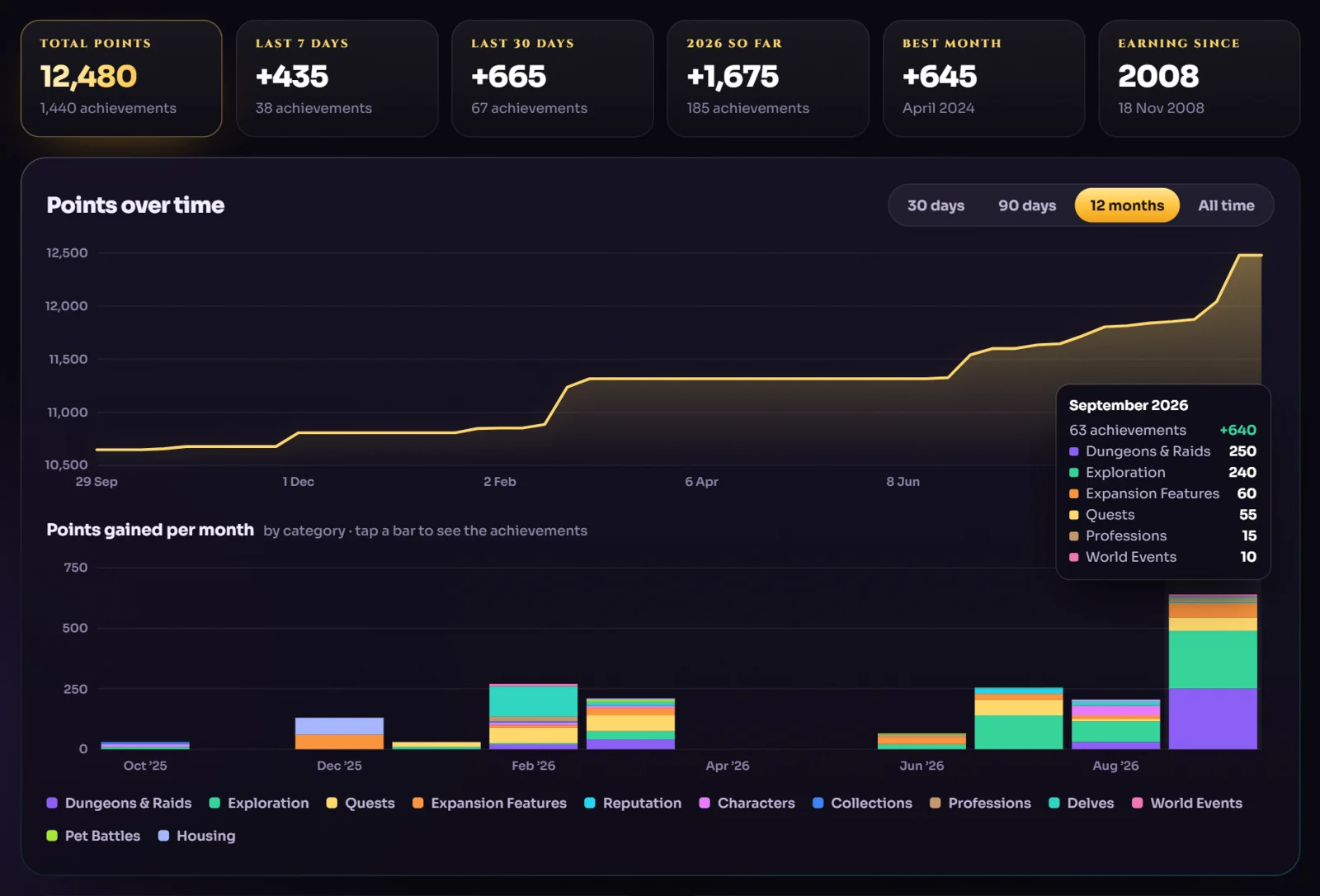The image size is (1320, 896).
Task: Click Quests 55 tooltip row
Action: pyautogui.click(x=1162, y=515)
